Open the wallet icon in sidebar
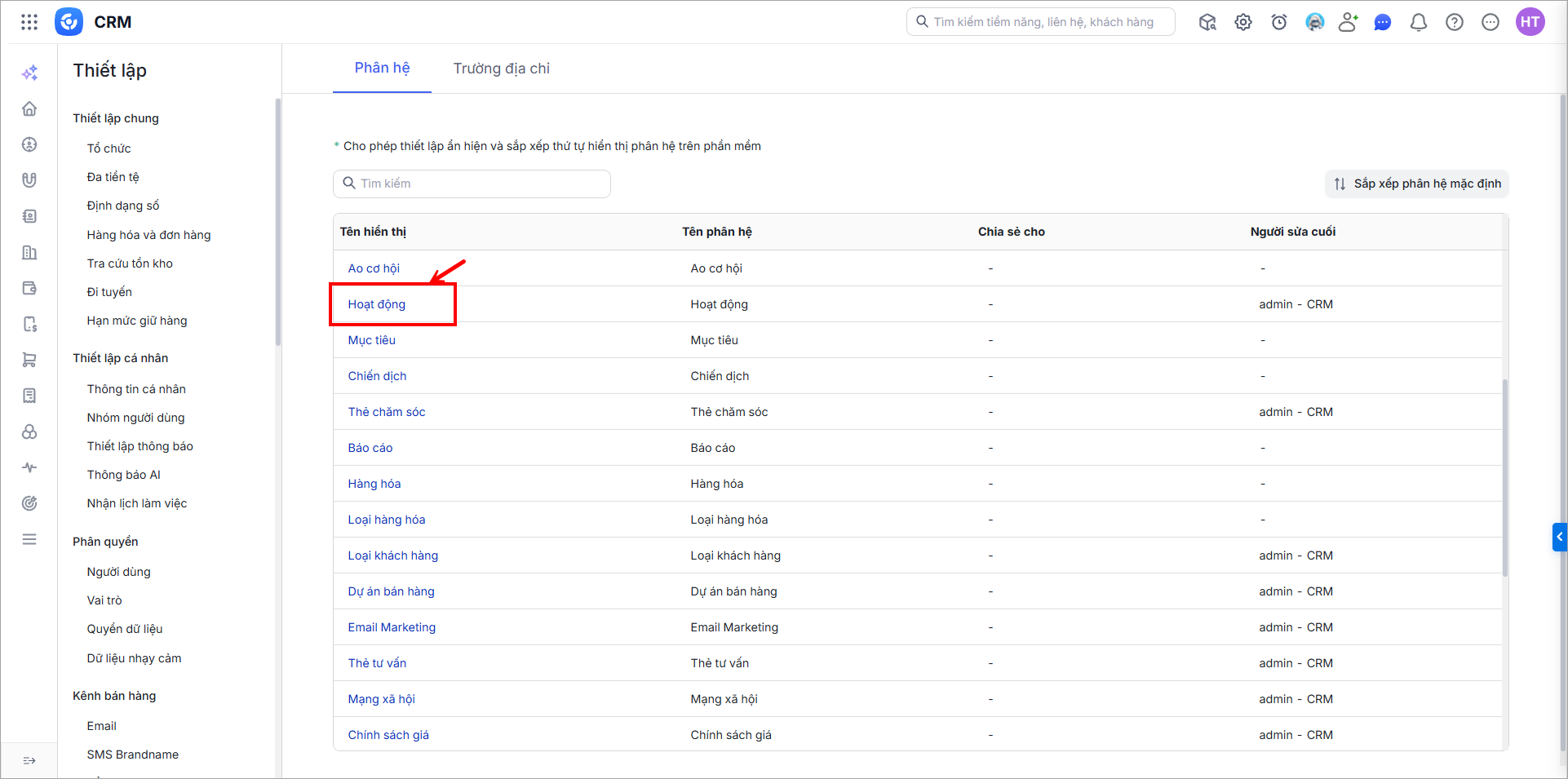The height and width of the screenshot is (779, 1568). point(29,288)
